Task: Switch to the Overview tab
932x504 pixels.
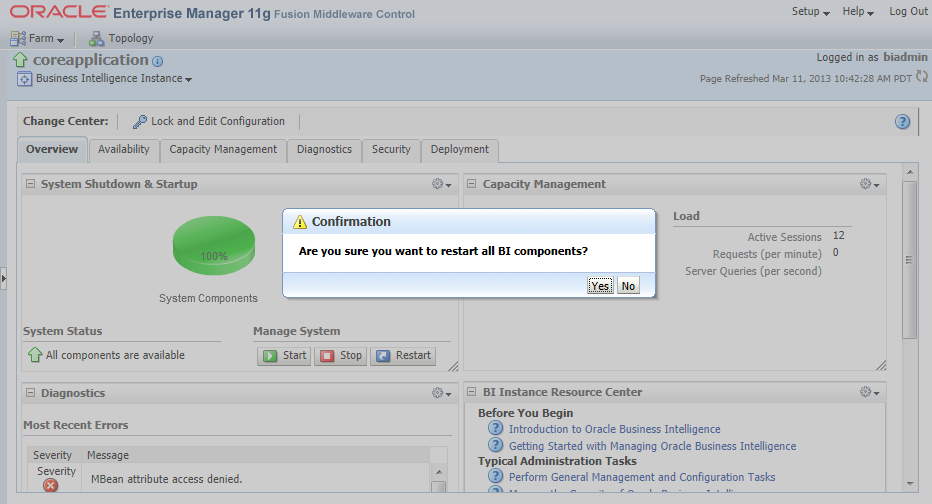Action: [52, 149]
